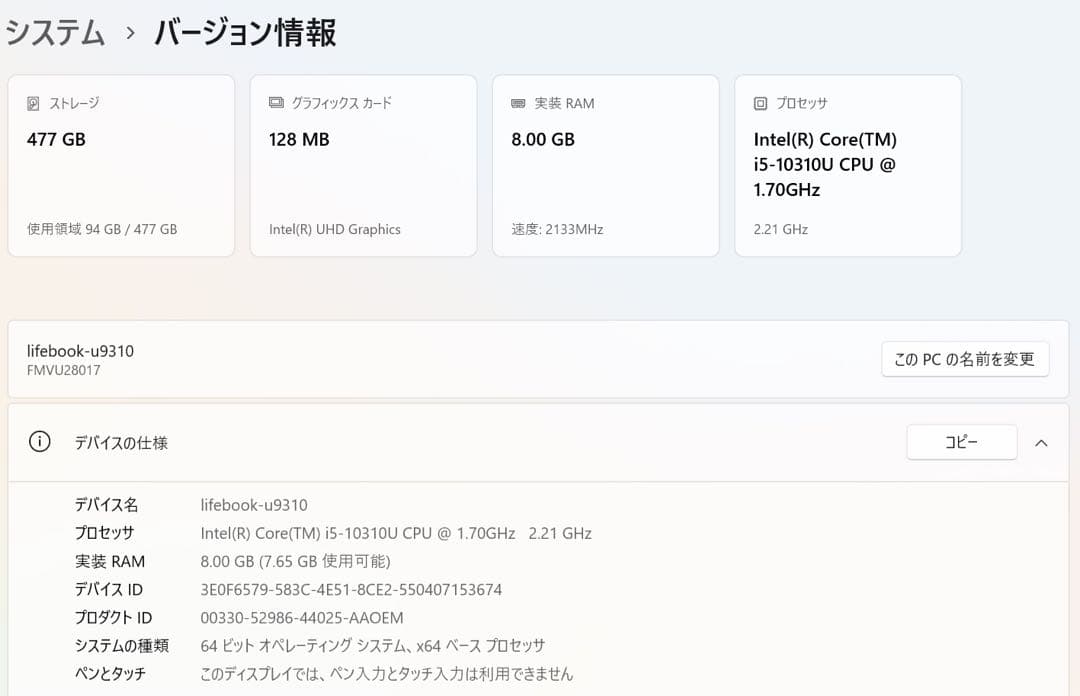Click この PC の名前を変更 button
The width and height of the screenshot is (1080, 696).
[964, 359]
